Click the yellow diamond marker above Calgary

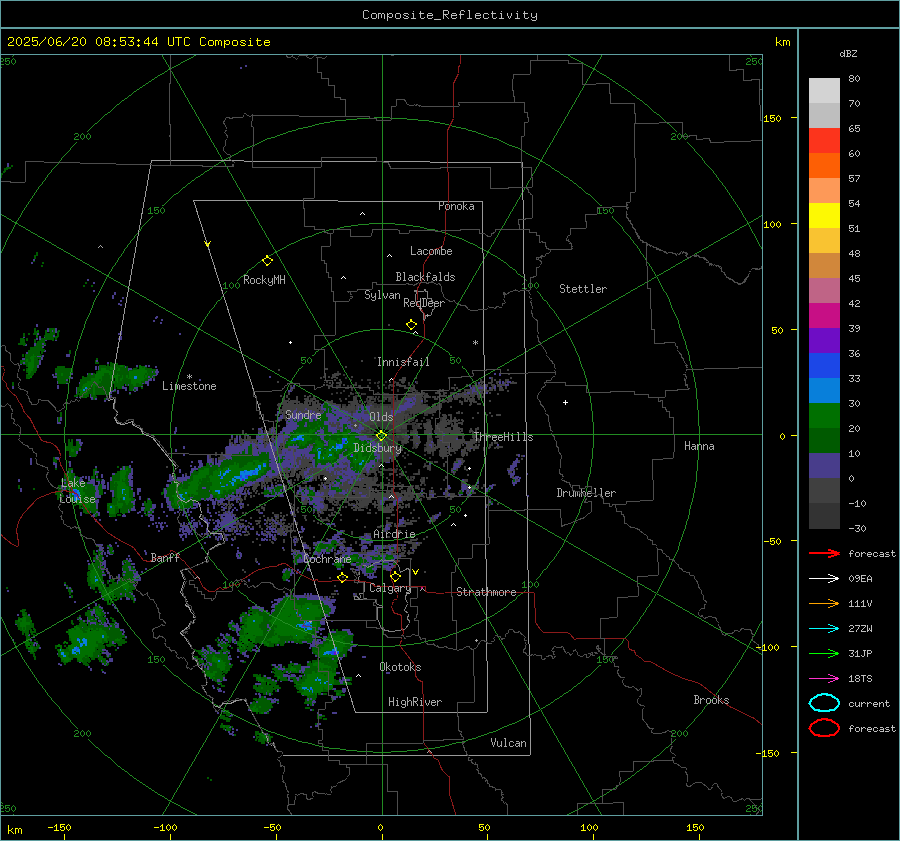click(395, 576)
